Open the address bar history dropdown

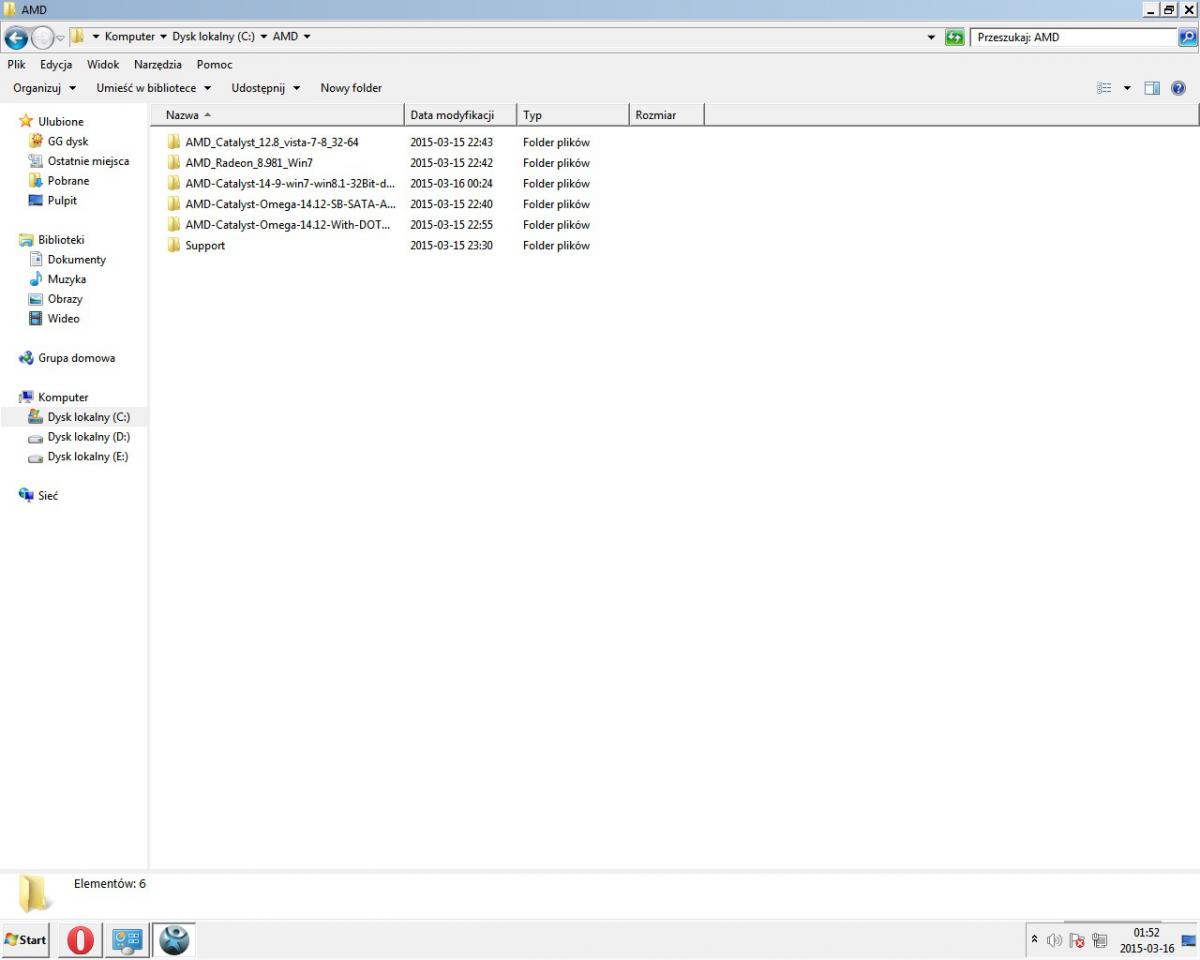(932, 37)
